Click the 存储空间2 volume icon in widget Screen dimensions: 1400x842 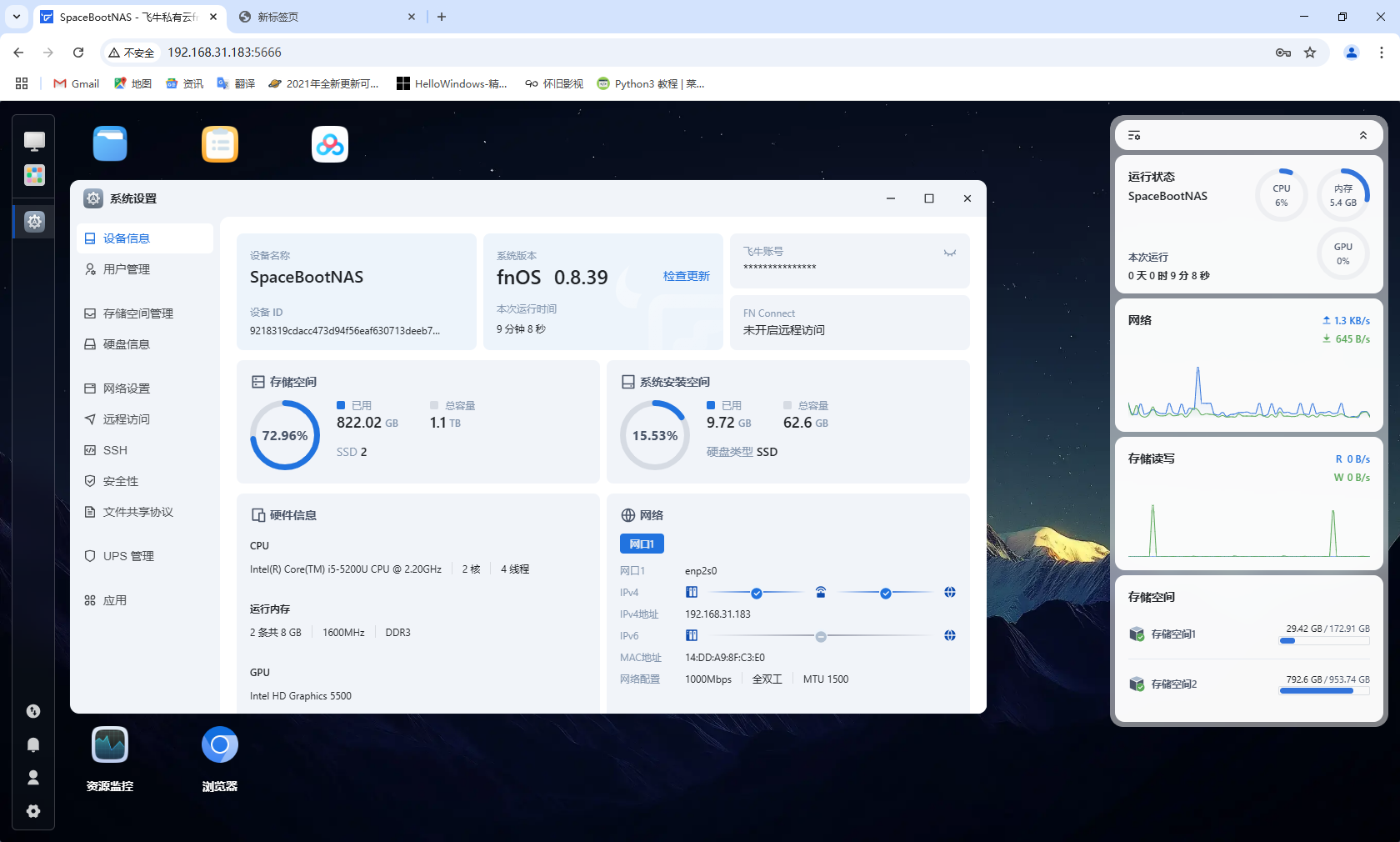[1137, 684]
